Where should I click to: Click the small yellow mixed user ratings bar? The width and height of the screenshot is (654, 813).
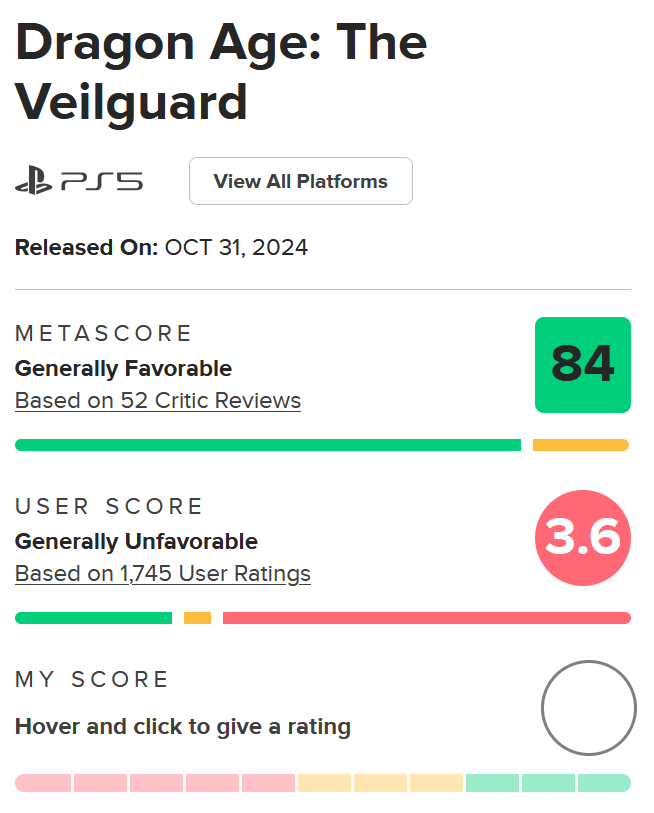pos(198,618)
